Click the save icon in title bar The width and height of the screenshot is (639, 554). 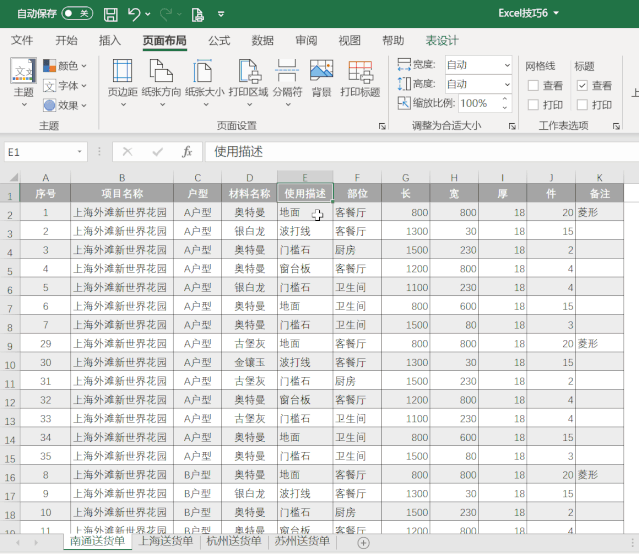110,14
